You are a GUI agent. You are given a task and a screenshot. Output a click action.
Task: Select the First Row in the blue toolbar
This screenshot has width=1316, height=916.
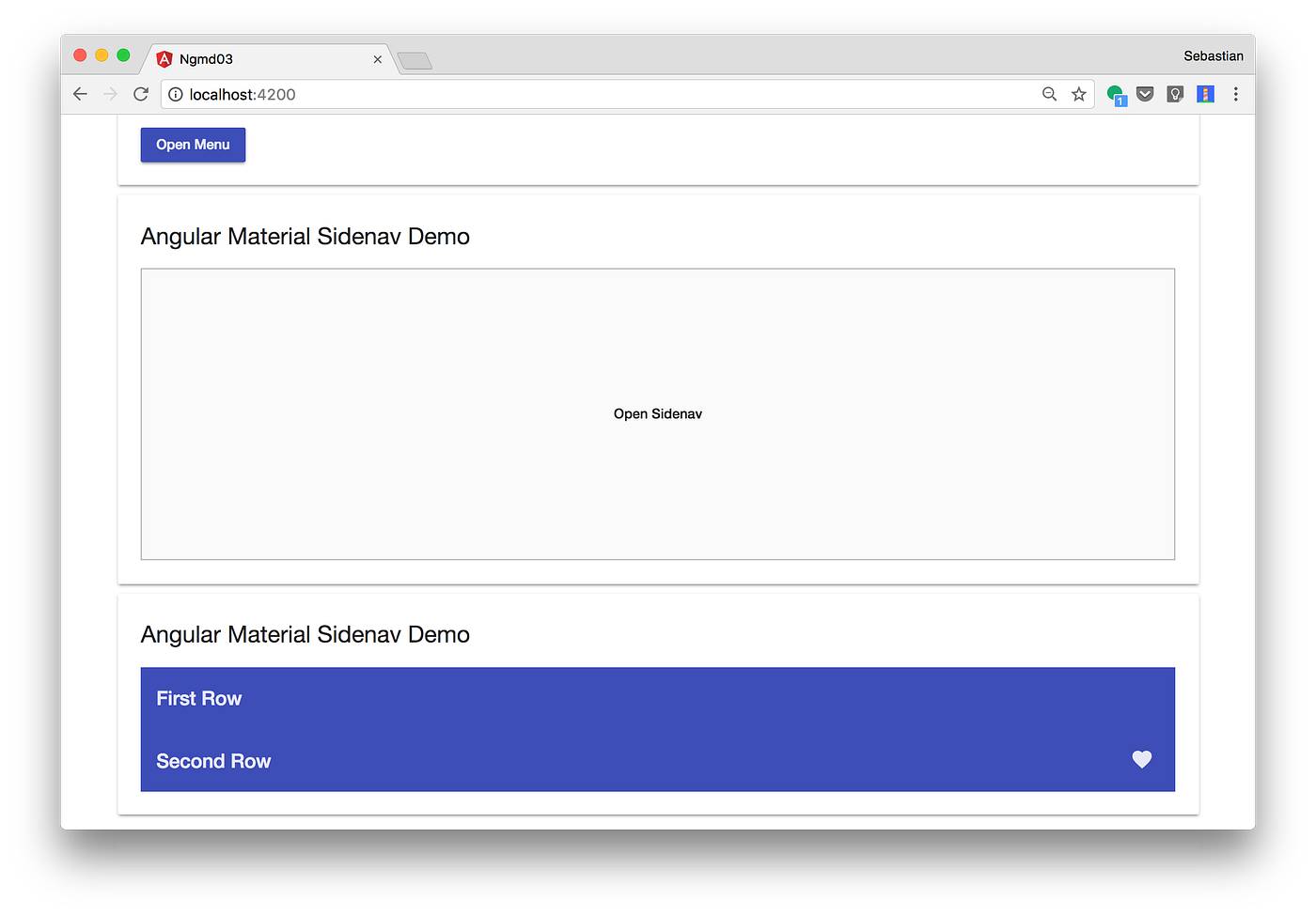coord(198,698)
